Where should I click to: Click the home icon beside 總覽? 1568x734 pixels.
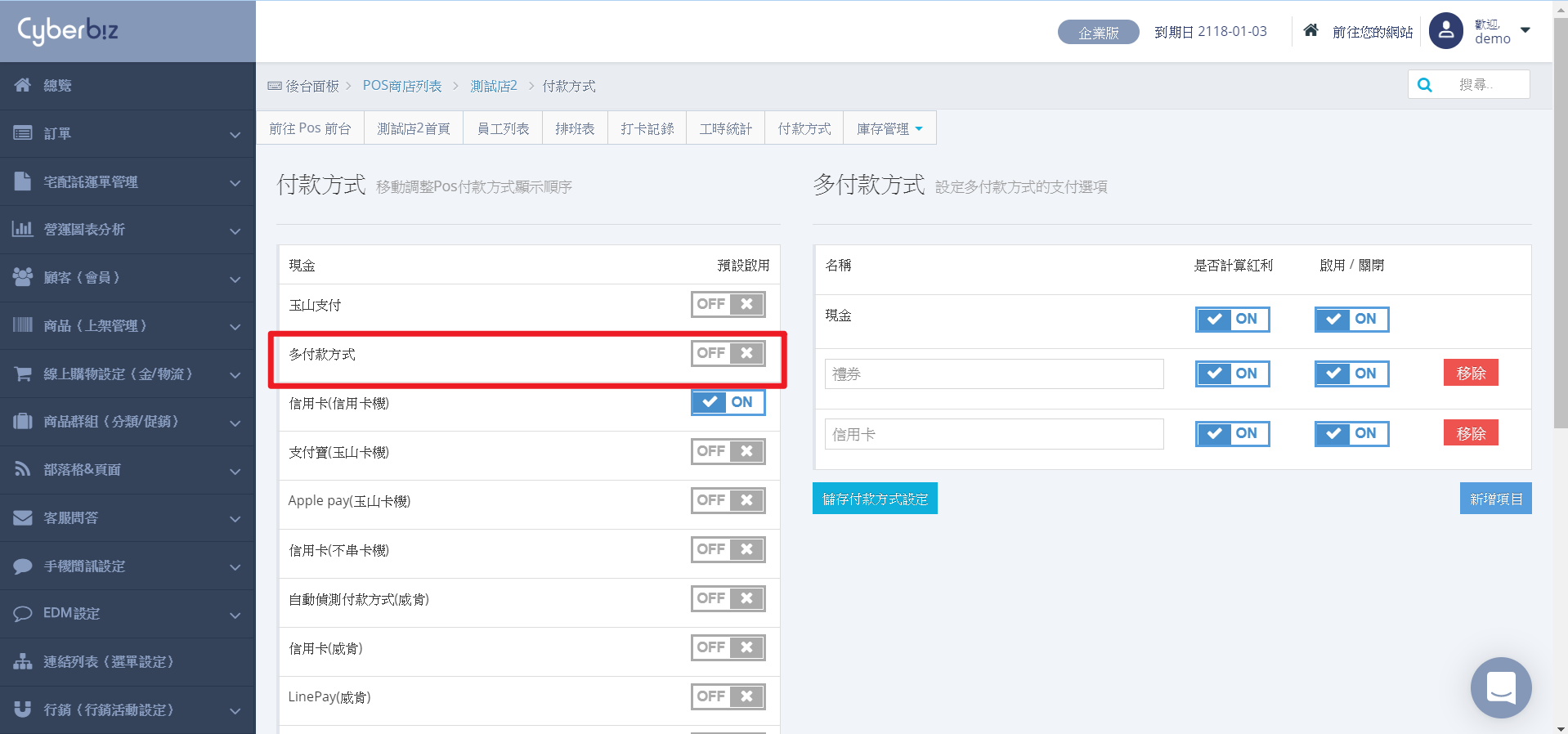coord(23,85)
